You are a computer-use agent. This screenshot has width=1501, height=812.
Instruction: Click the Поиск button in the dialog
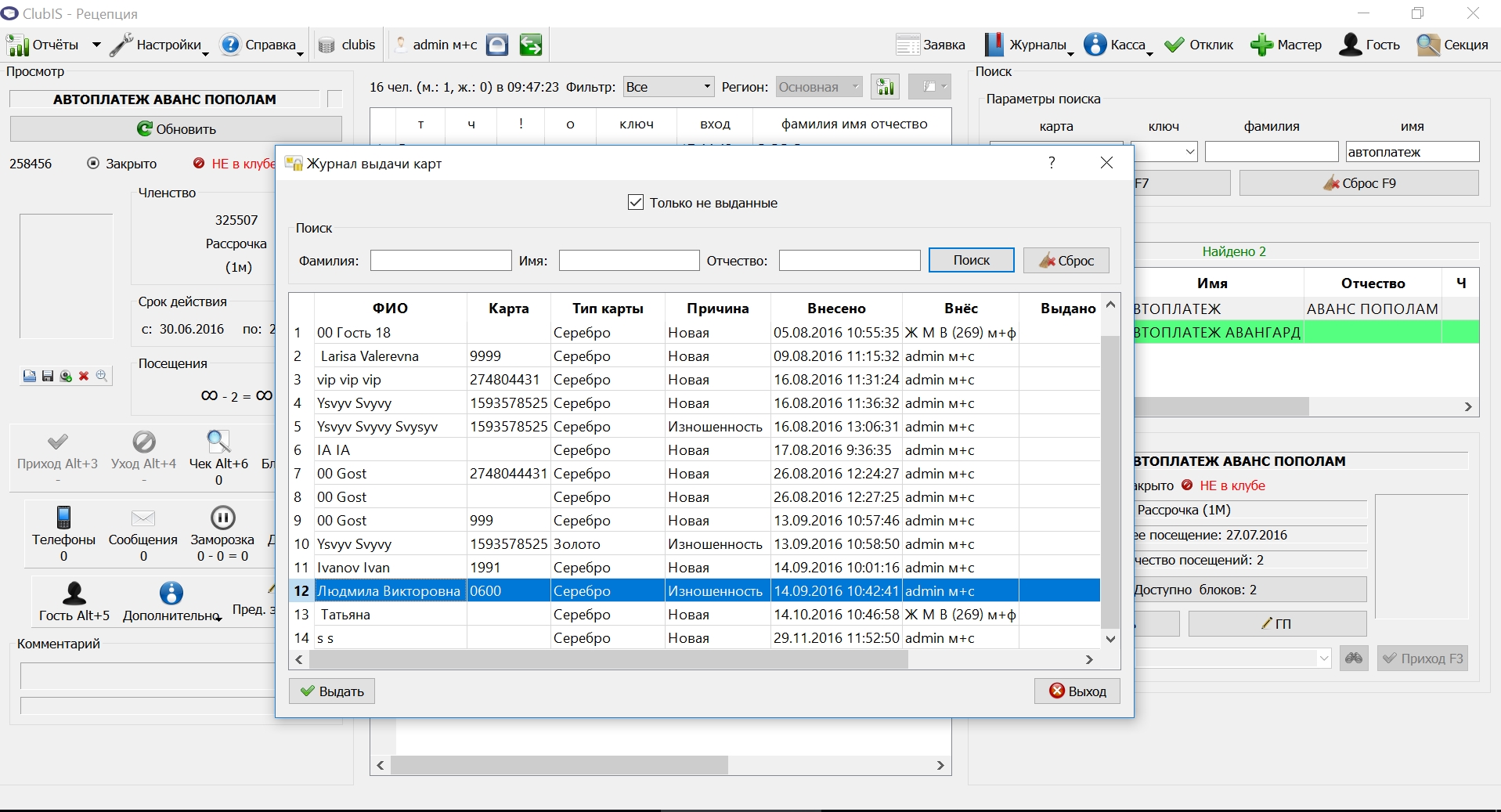(x=972, y=260)
